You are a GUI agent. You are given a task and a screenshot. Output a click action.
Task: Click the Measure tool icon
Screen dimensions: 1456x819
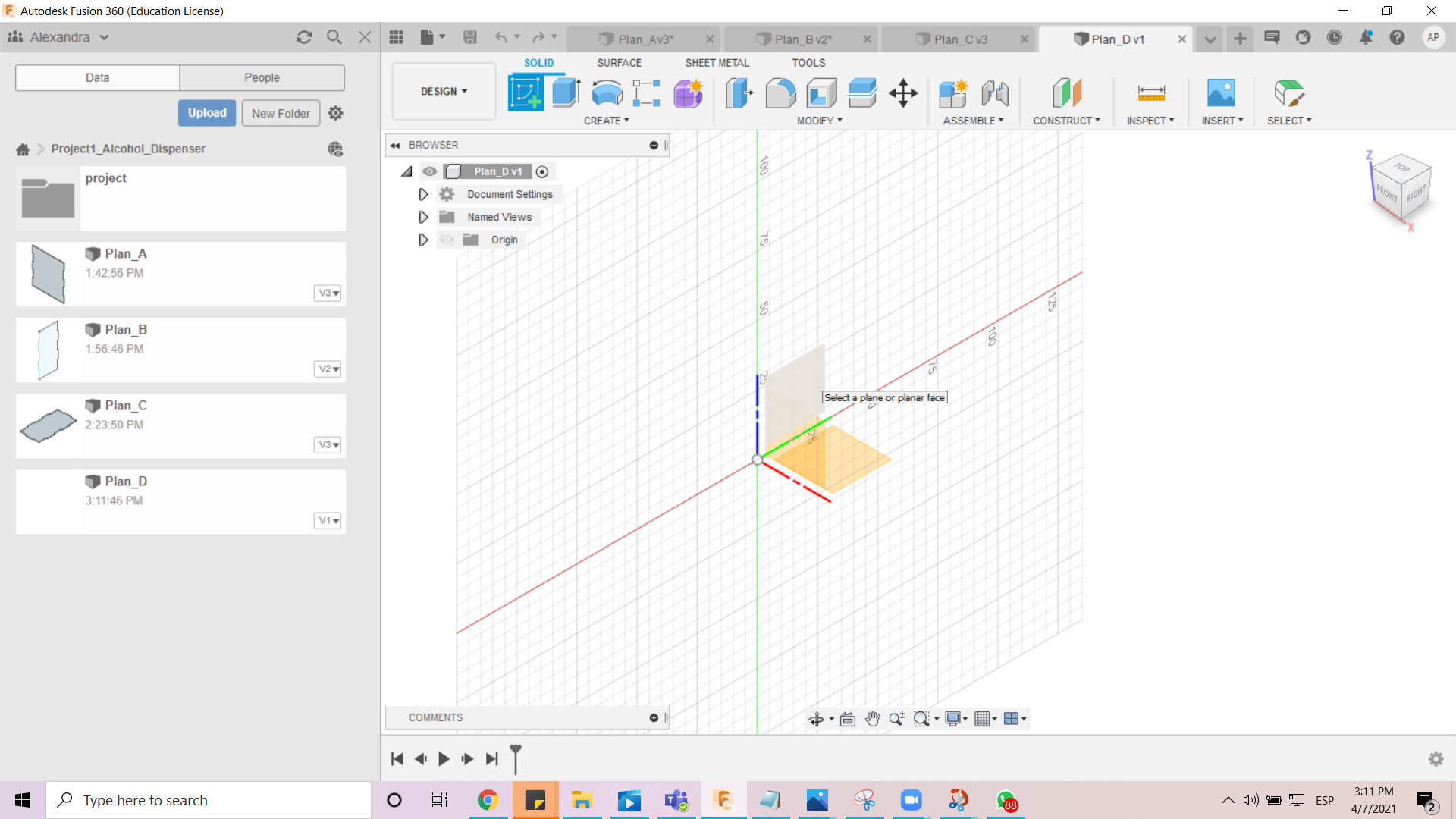pyautogui.click(x=1151, y=93)
